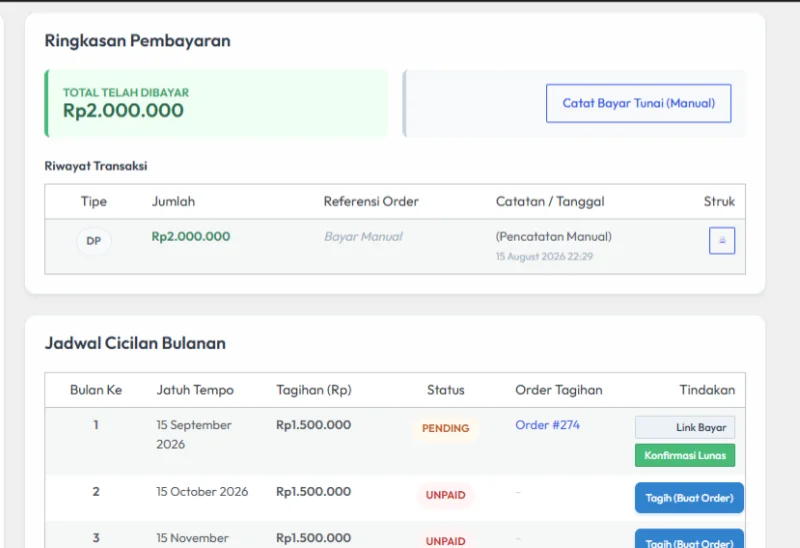Screen dimensions: 800x548
Task: Click PENDING status badge
Action: 445,428
